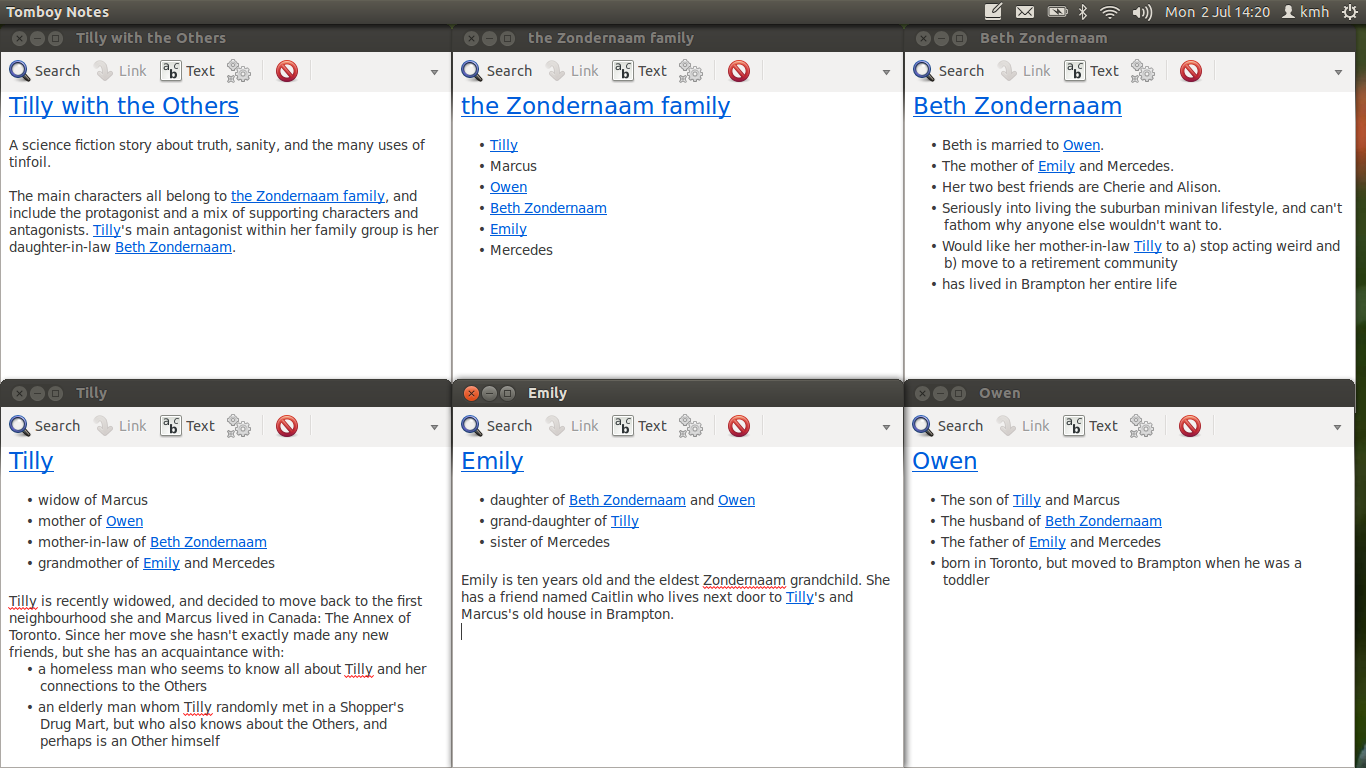Image resolution: width=1366 pixels, height=768 pixels.
Task: Open Text menu in Beth Zondernaam window
Action: [1092, 71]
